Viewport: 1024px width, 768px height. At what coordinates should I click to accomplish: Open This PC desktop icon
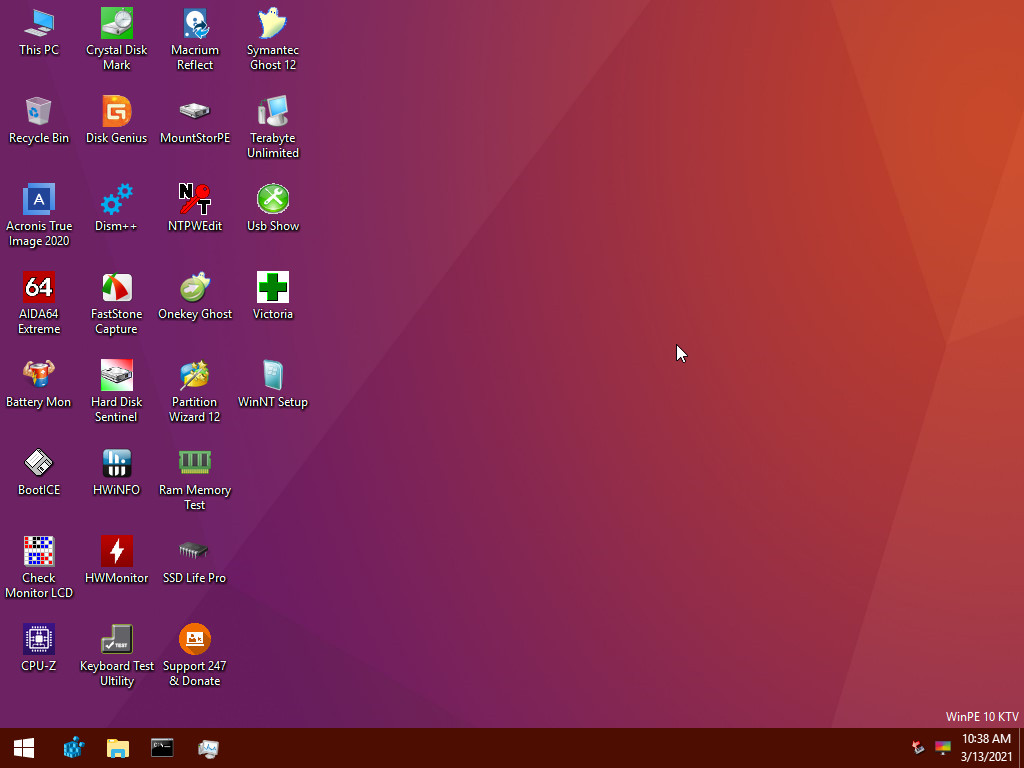39,31
